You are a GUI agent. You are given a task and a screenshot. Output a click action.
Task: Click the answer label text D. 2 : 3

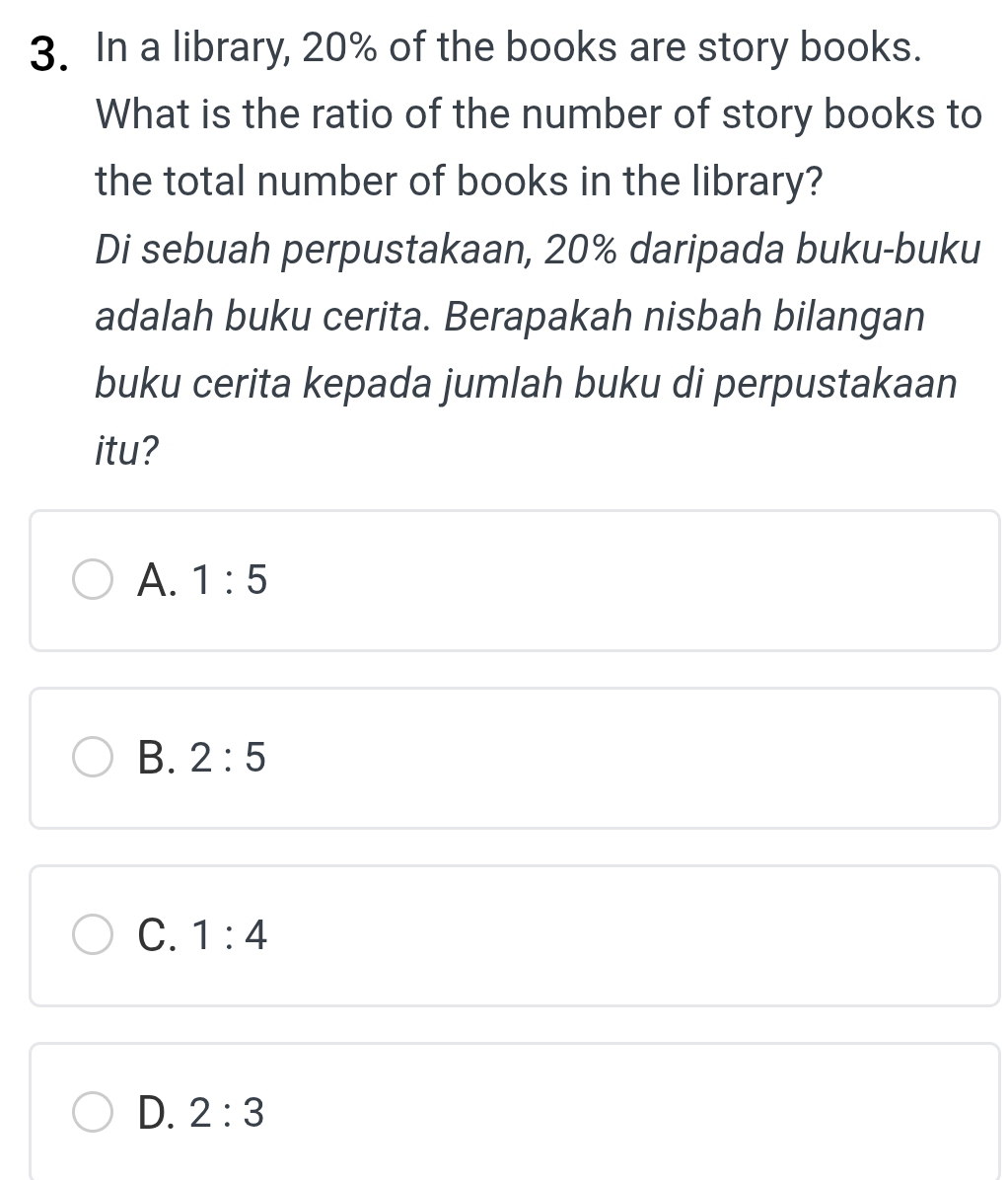(x=202, y=1113)
